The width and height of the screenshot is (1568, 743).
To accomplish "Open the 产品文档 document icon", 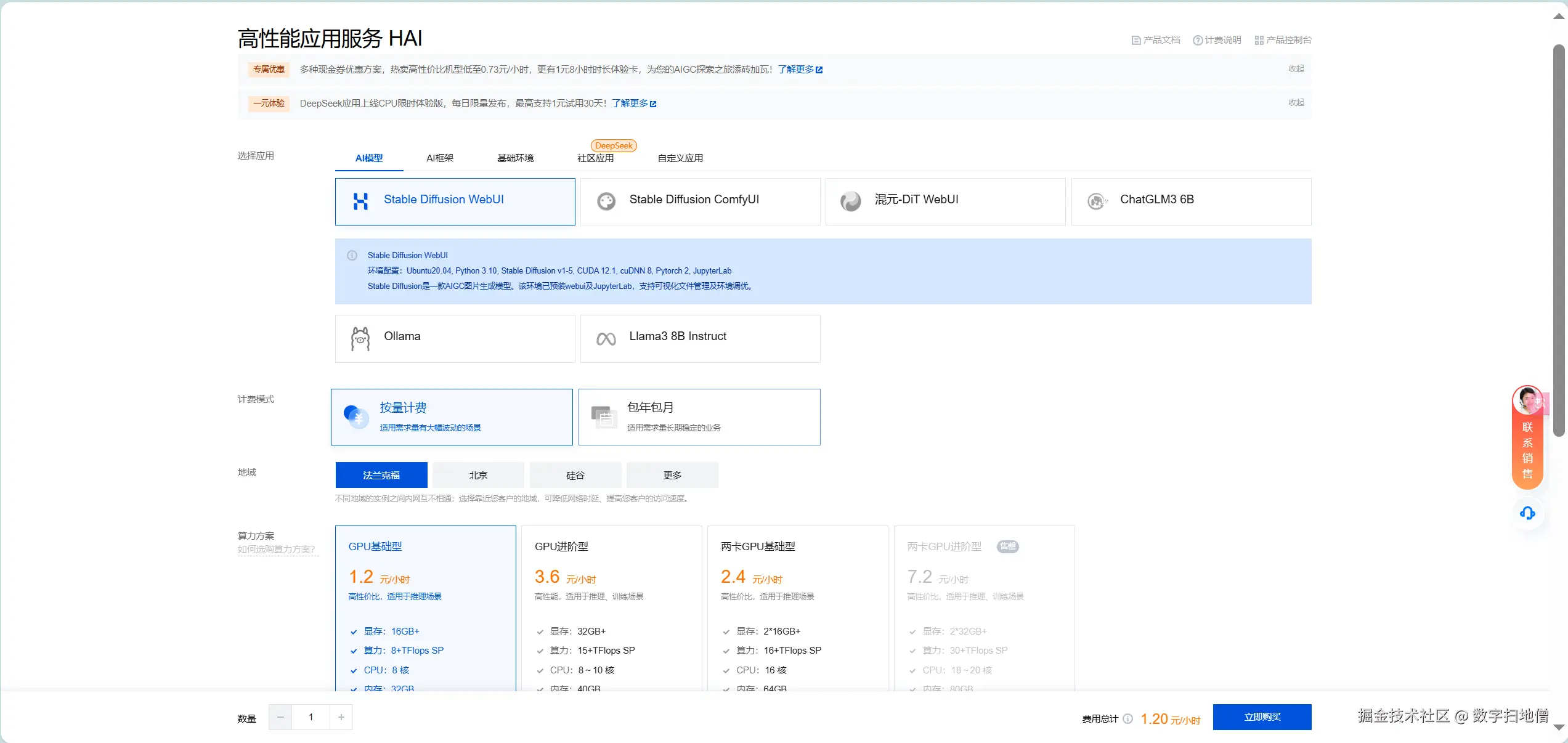I will pos(1136,41).
